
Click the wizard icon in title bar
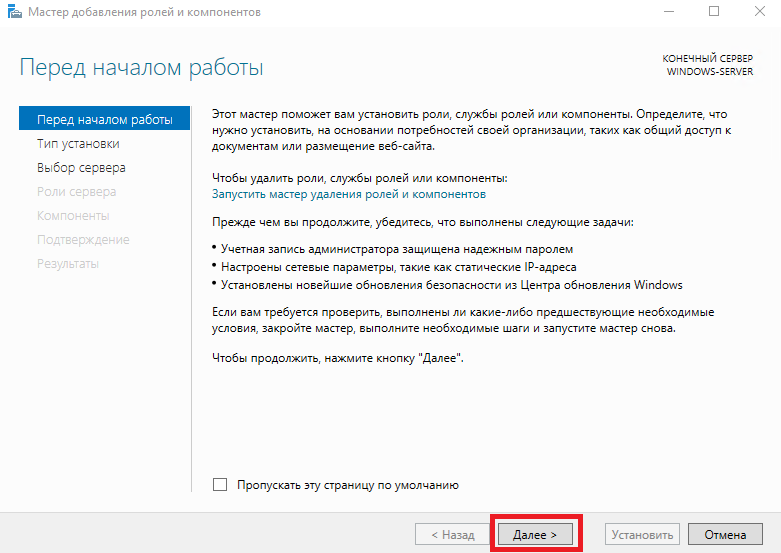(x=14, y=11)
